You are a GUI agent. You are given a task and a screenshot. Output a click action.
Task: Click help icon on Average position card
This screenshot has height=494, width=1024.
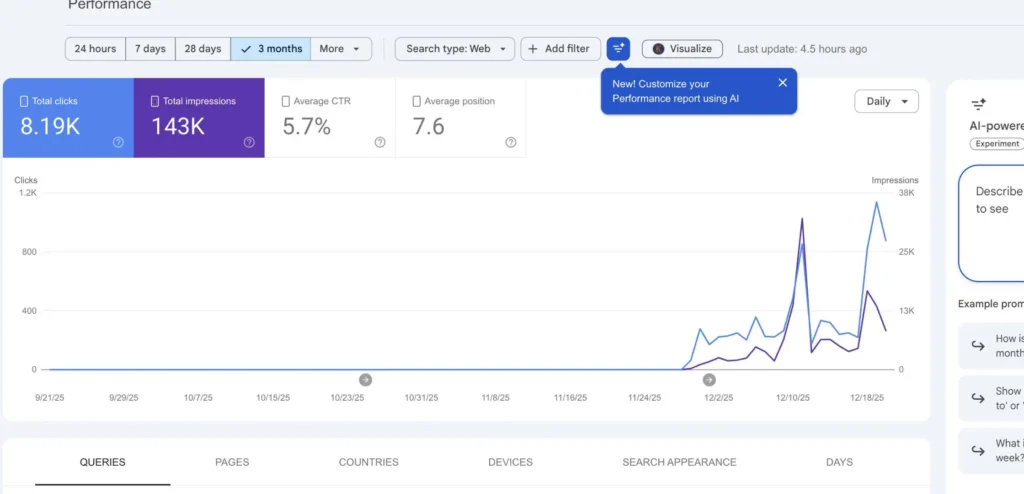pyautogui.click(x=511, y=142)
